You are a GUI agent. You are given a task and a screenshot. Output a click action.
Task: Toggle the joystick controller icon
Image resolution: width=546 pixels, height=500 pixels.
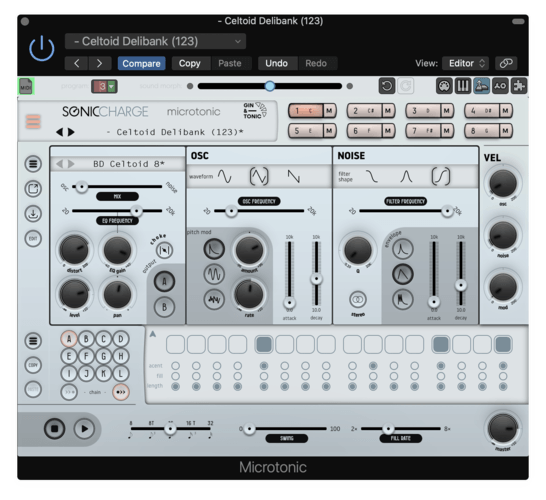point(482,86)
